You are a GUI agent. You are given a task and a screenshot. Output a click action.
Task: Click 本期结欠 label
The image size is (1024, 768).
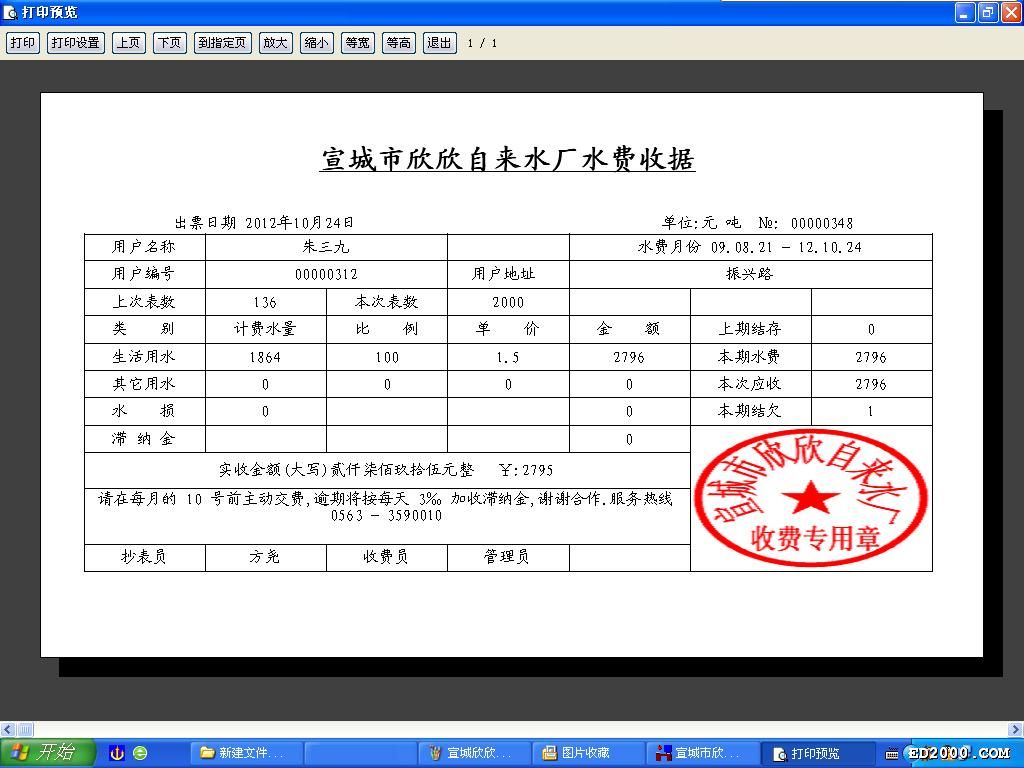point(750,411)
